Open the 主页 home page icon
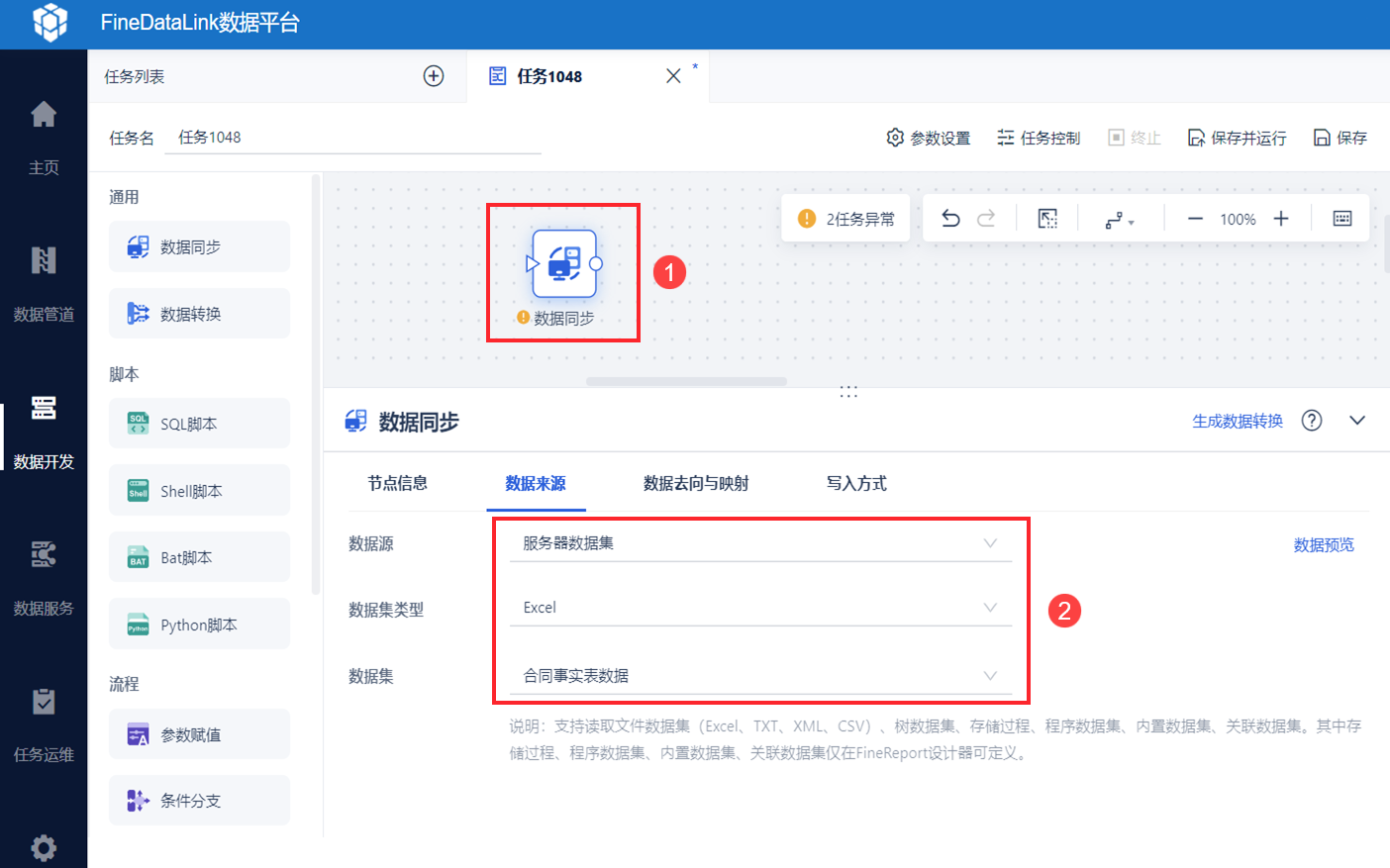This screenshot has height=868, width=1390. click(x=44, y=114)
